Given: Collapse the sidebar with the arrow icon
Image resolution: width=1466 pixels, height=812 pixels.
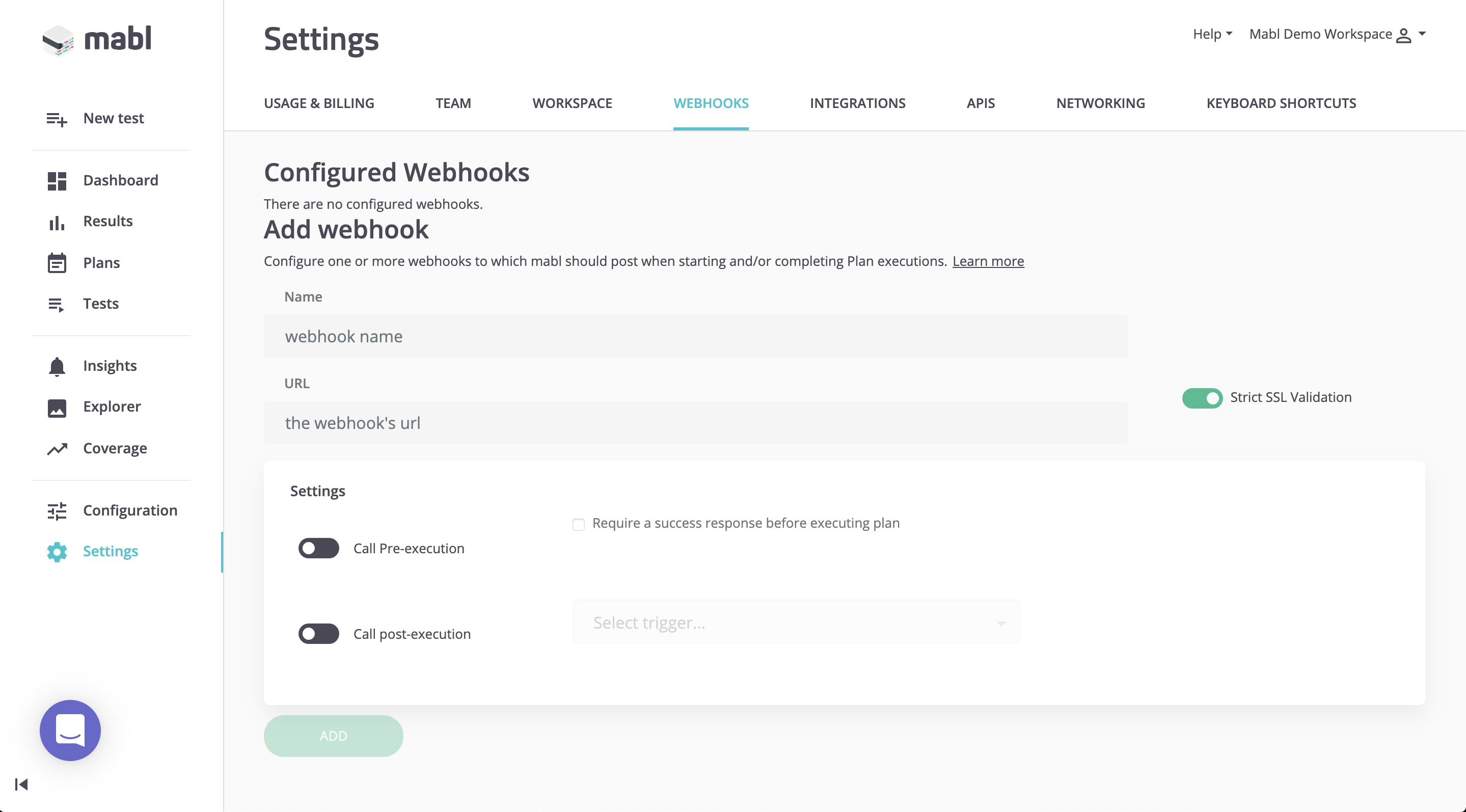Looking at the screenshot, I should pos(21,784).
